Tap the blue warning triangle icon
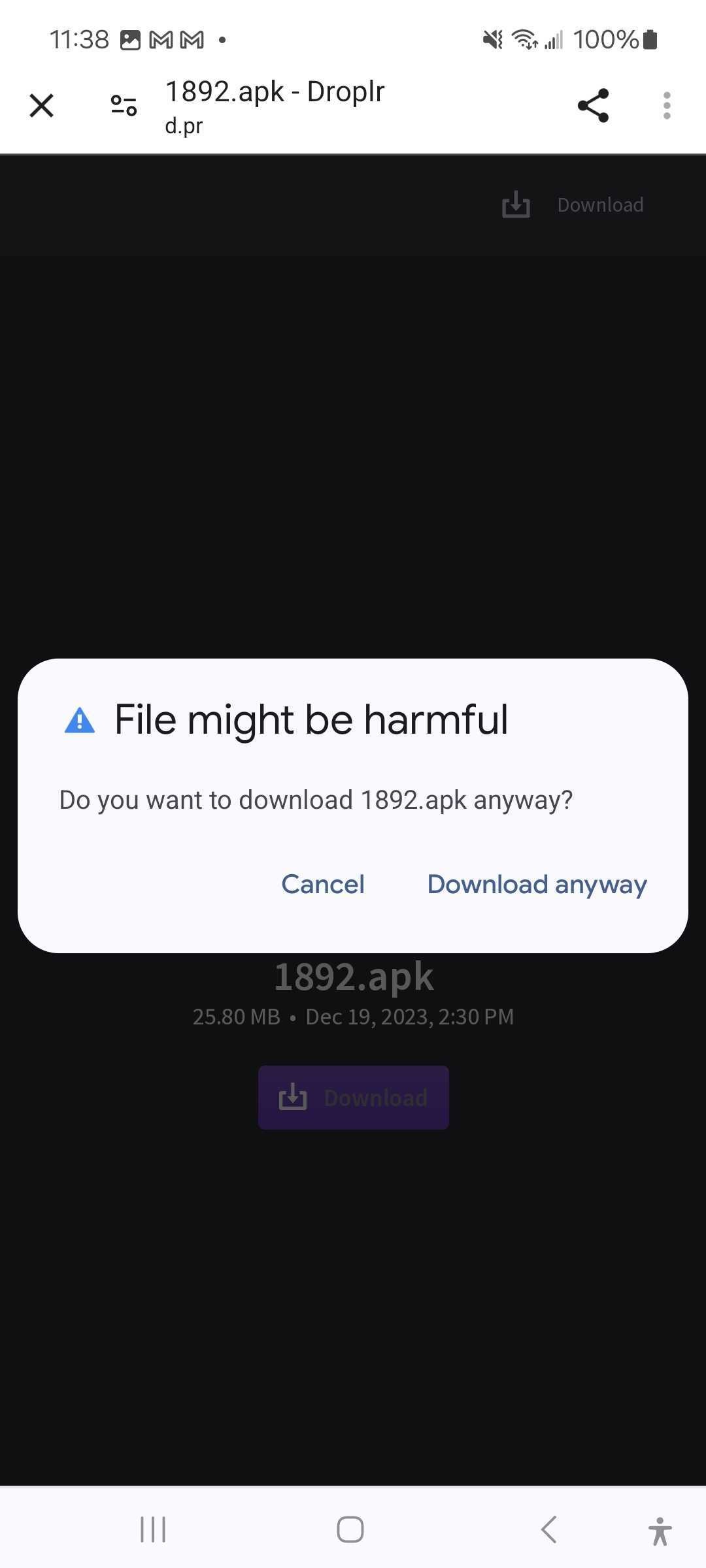The width and height of the screenshot is (706, 1568). click(x=80, y=720)
